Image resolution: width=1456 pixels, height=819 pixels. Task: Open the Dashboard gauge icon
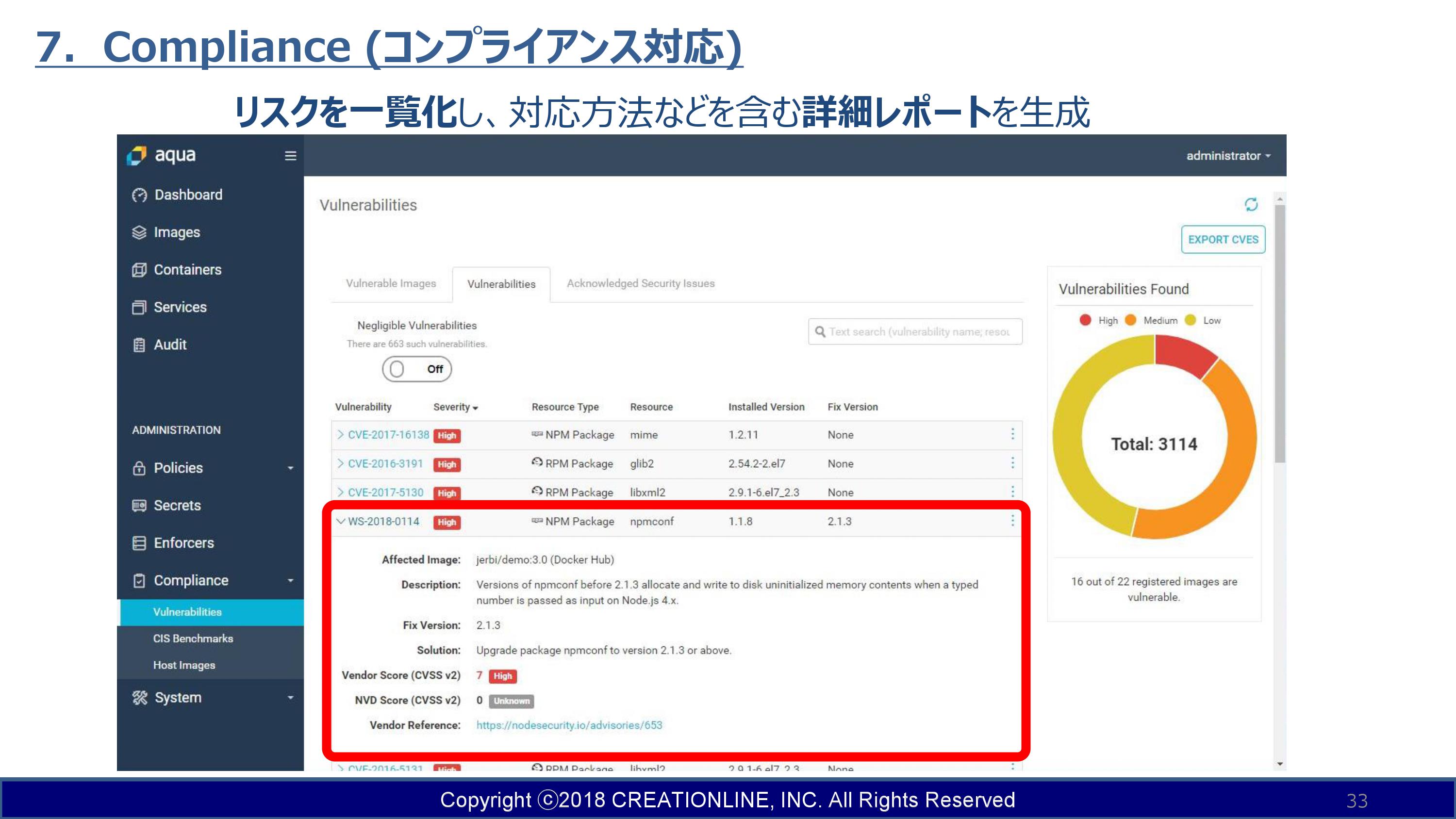(x=139, y=195)
